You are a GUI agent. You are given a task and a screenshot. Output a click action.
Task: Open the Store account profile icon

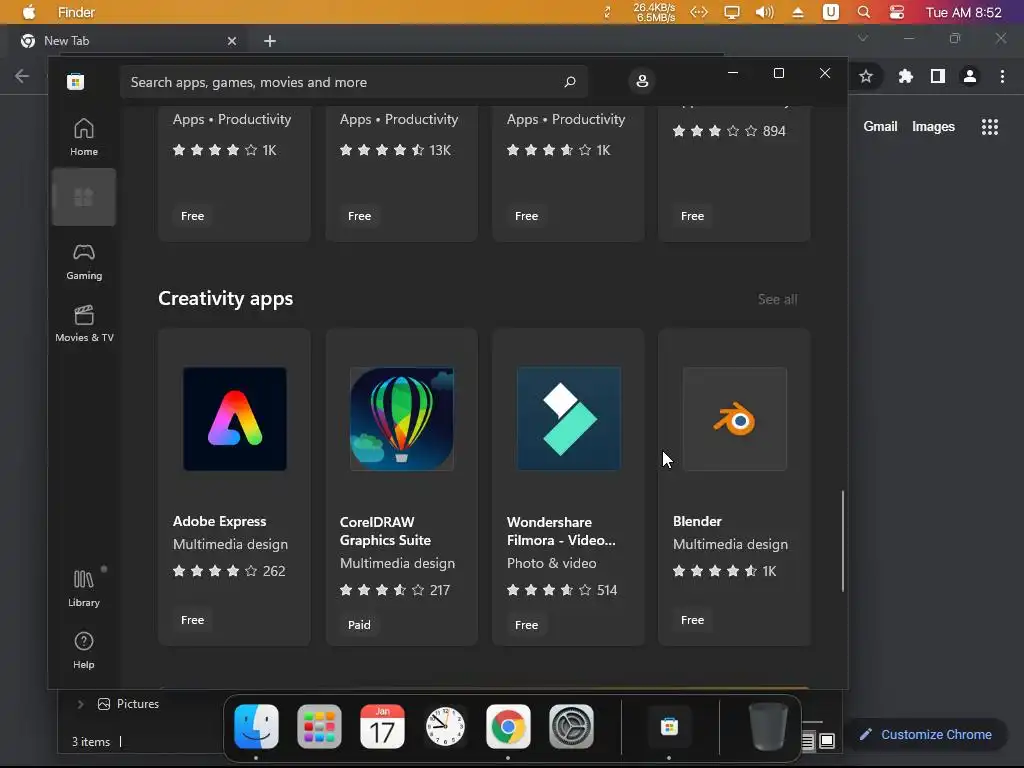tap(642, 81)
